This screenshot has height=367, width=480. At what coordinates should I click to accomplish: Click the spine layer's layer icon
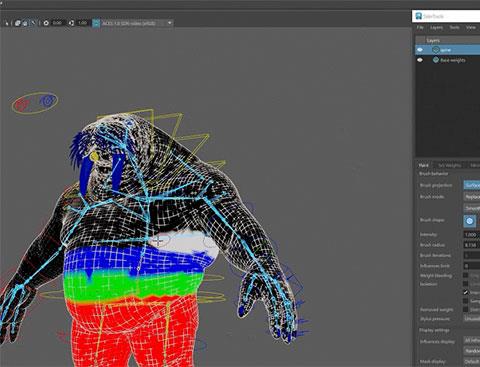(x=436, y=50)
